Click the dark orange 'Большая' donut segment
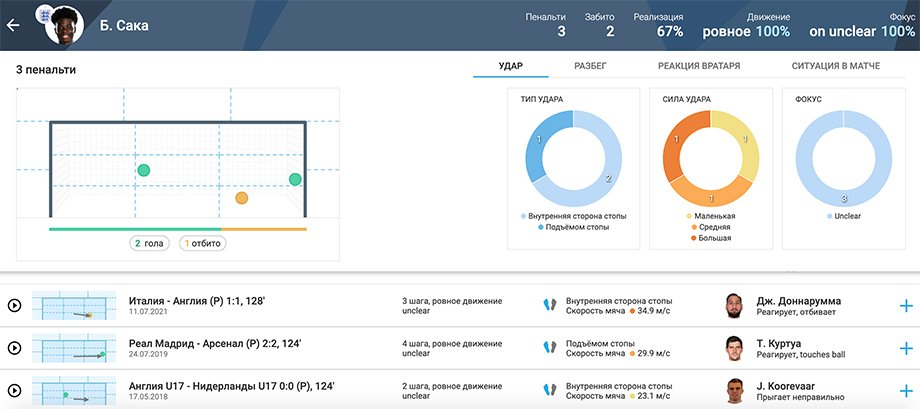Image resolution: width=920 pixels, height=409 pixels. 678,139
